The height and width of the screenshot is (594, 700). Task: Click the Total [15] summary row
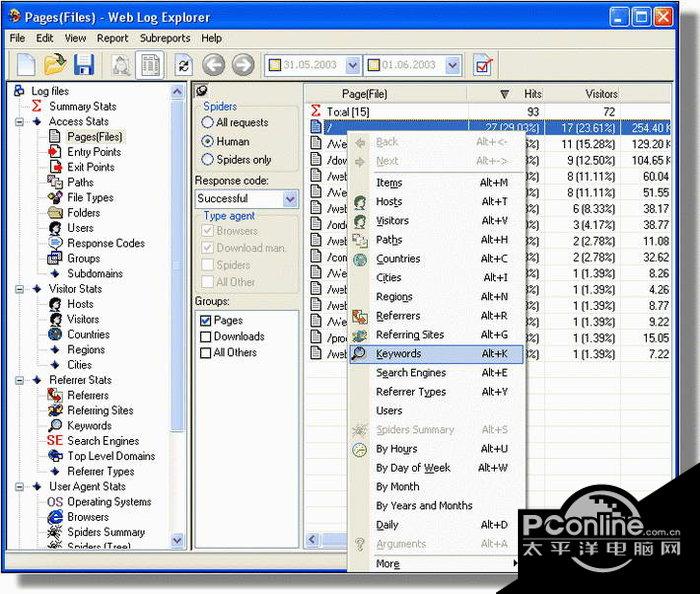489,111
